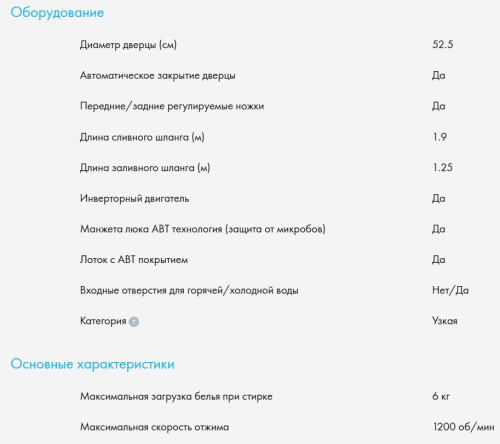Open the Категория help question-mark icon
Screen dimensions: 500x444
[x=134, y=322]
